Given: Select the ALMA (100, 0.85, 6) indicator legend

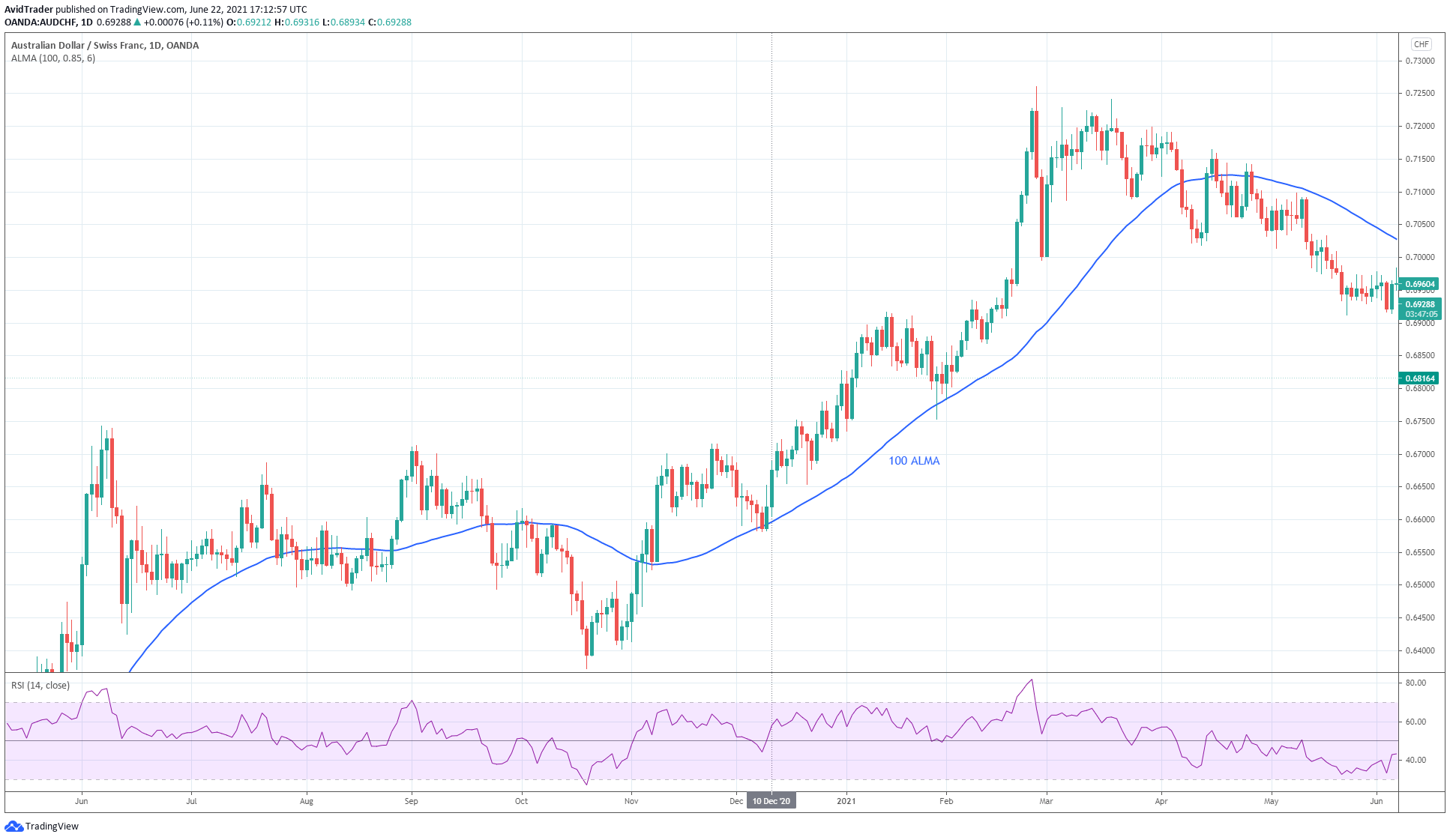Looking at the screenshot, I should [x=53, y=58].
